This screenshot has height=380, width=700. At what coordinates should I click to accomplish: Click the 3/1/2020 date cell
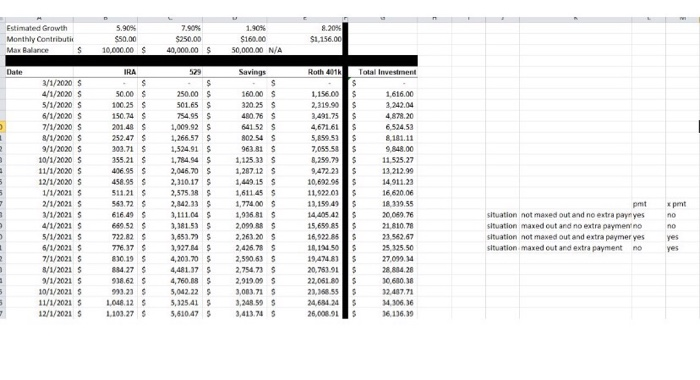coord(39,83)
